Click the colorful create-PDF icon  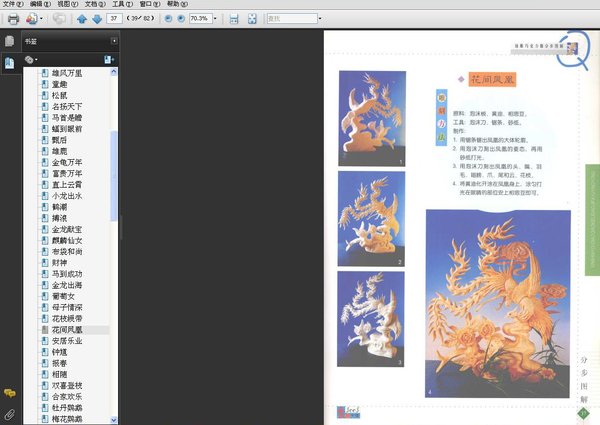click(x=32, y=18)
